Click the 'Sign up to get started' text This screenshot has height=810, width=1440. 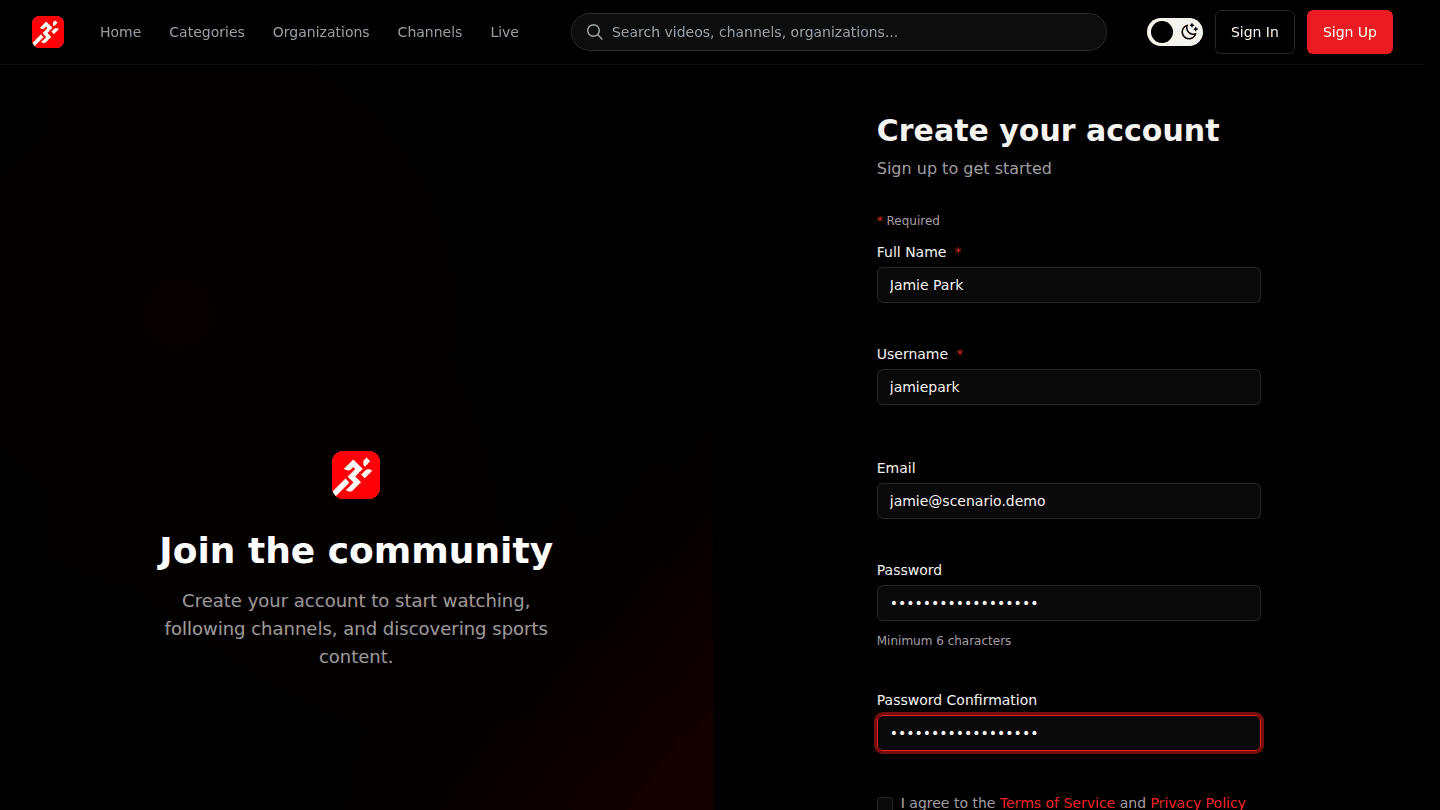[964, 168]
